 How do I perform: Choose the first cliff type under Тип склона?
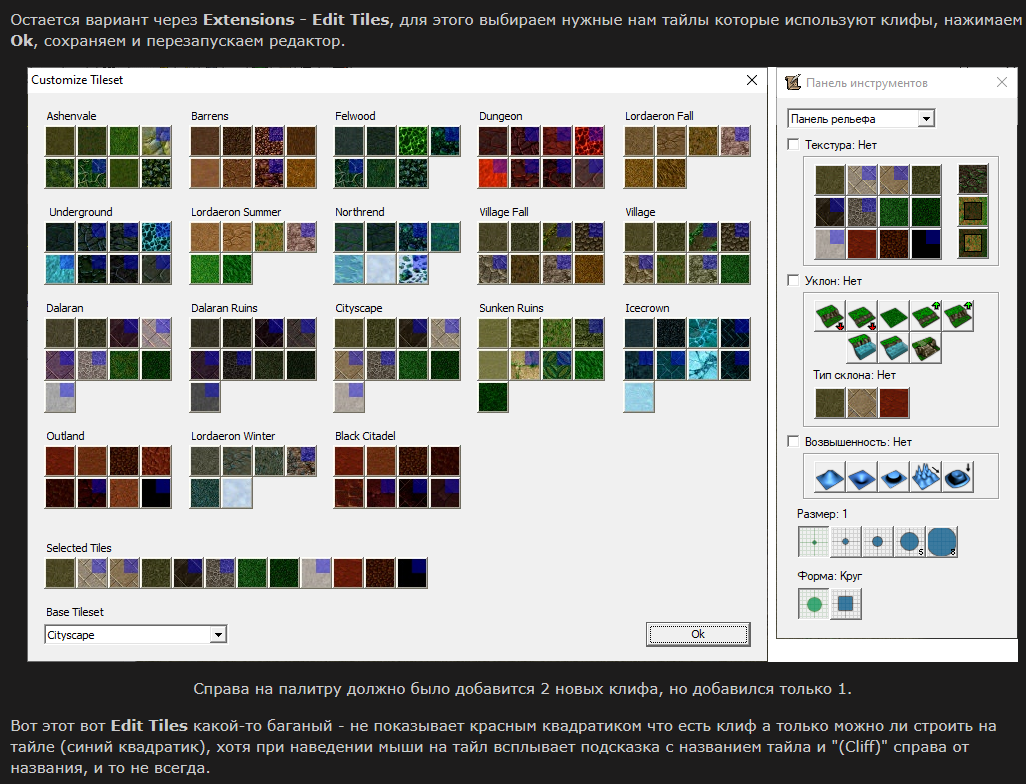(x=830, y=404)
